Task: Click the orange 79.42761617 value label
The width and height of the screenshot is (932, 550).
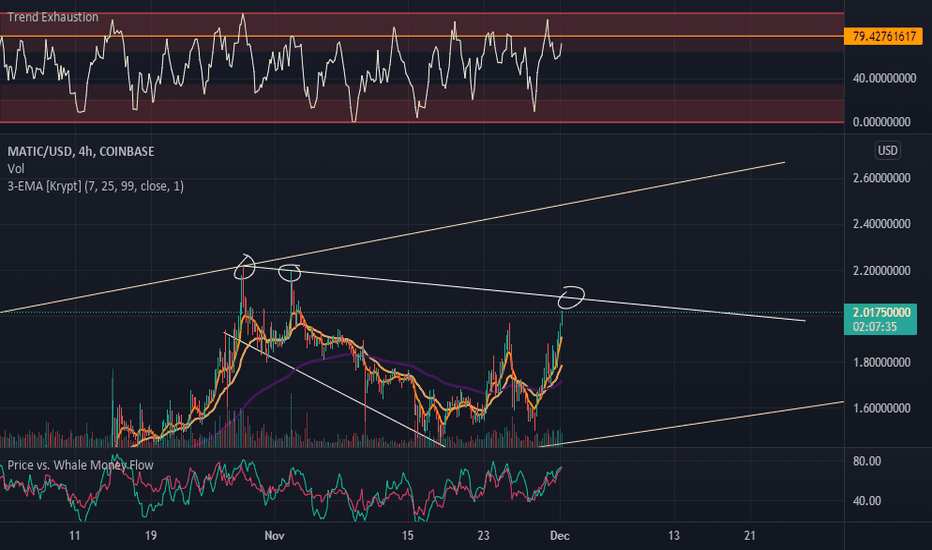Action: (883, 37)
